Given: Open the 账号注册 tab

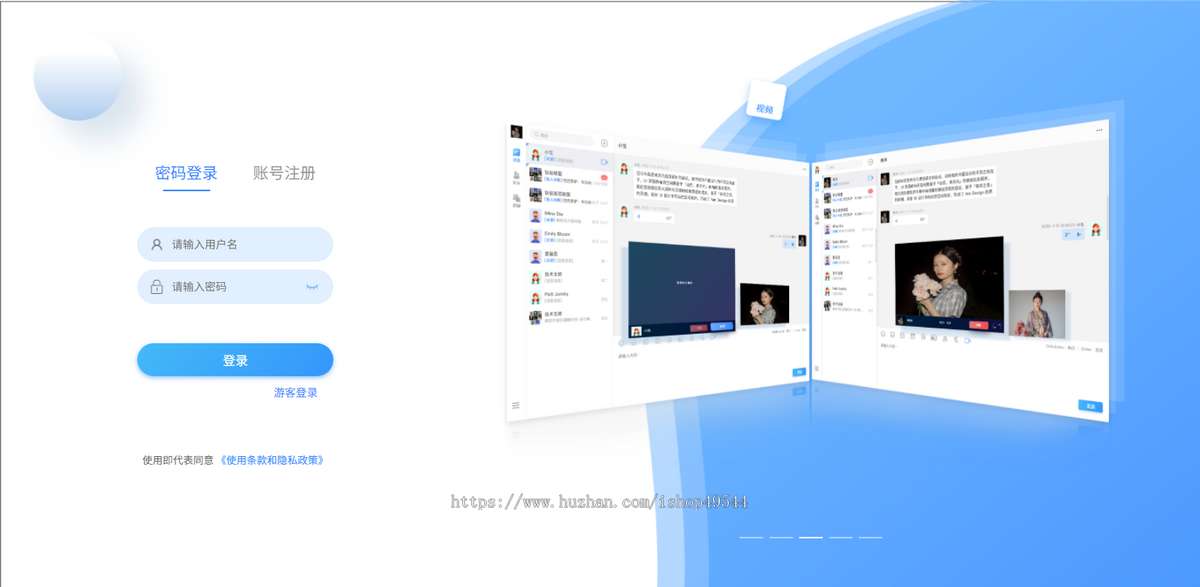Looking at the screenshot, I should click(284, 173).
